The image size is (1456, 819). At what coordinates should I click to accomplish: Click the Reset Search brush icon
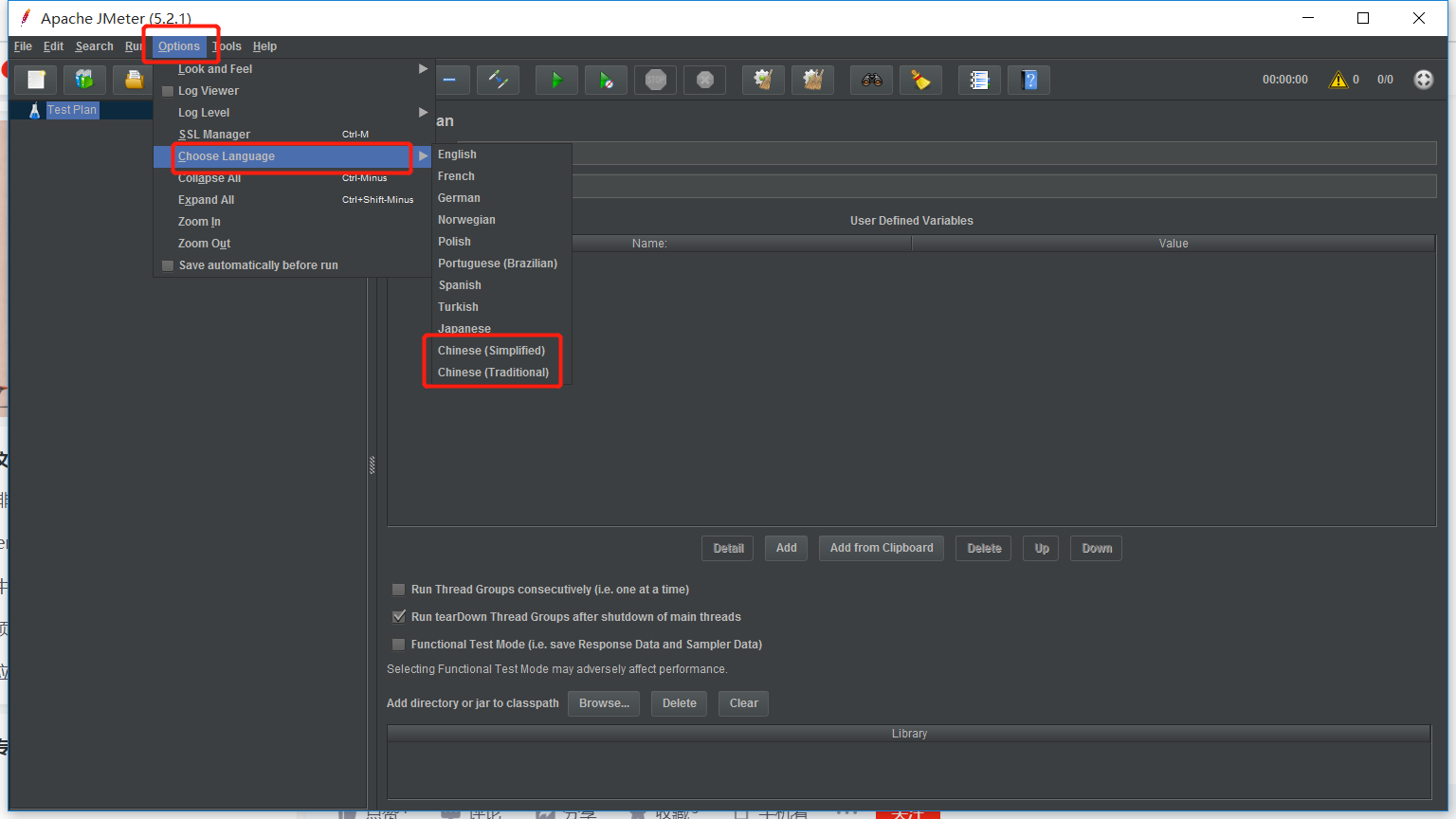920,80
